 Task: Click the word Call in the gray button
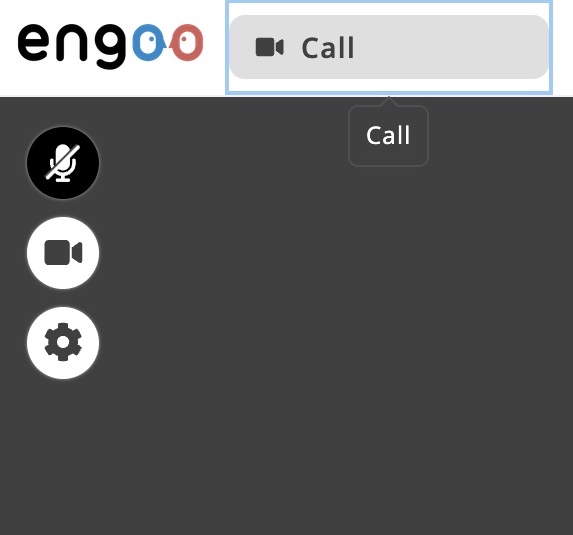click(x=328, y=48)
